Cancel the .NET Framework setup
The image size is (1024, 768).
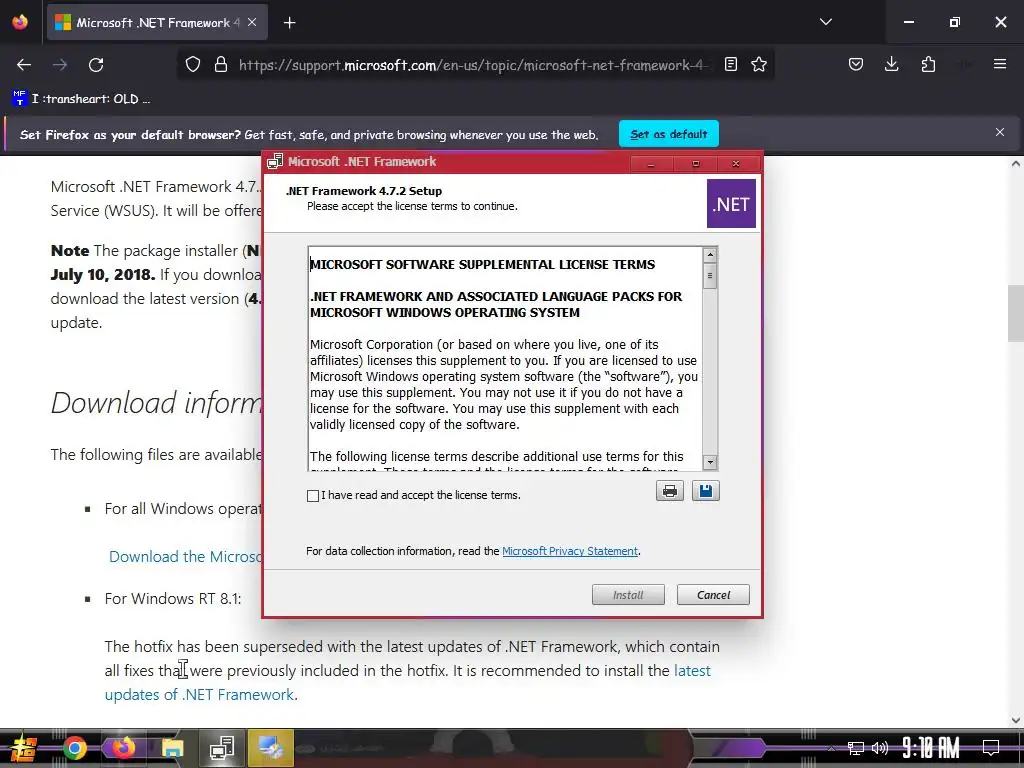(x=713, y=595)
